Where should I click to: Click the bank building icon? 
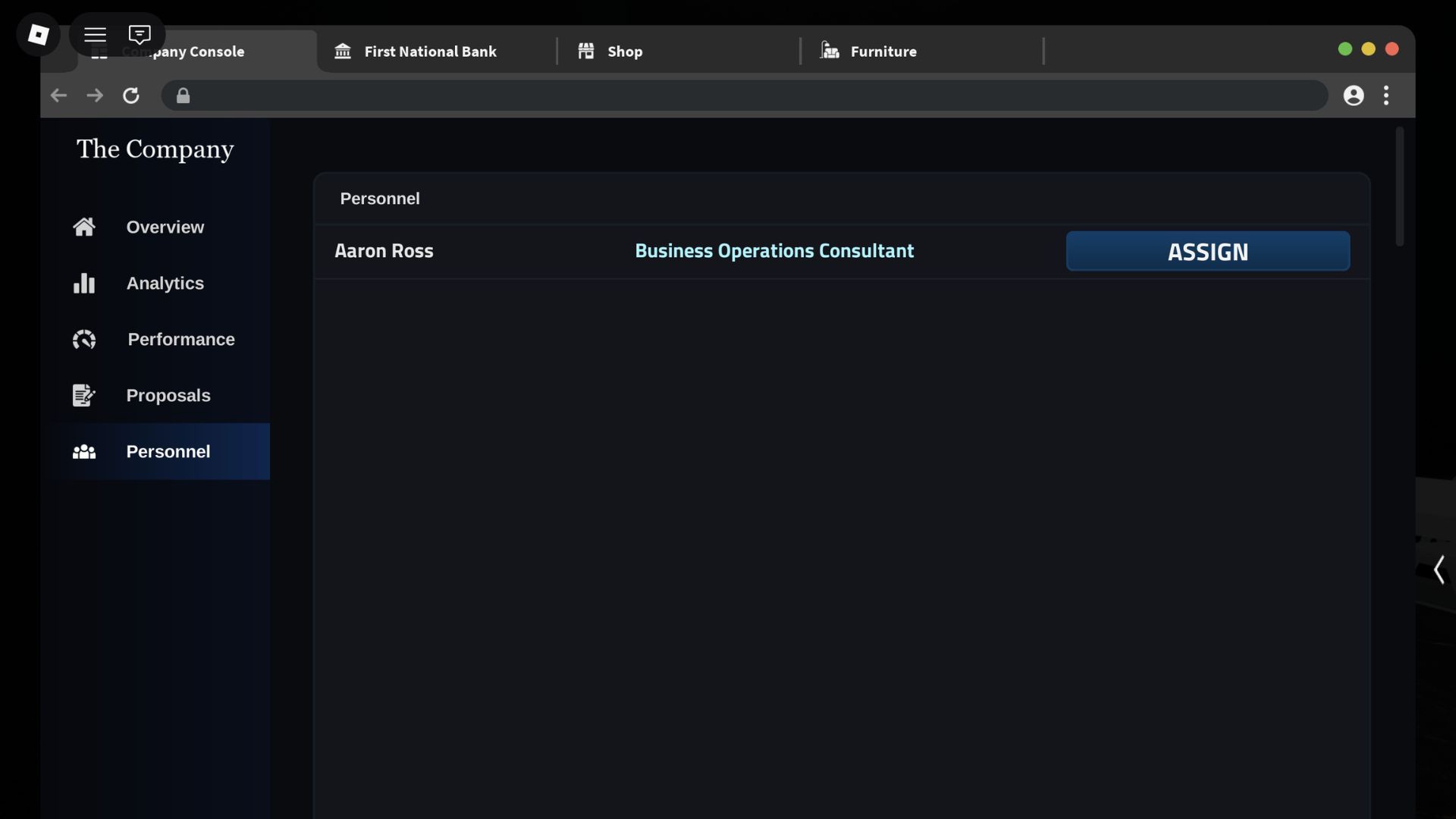click(343, 51)
